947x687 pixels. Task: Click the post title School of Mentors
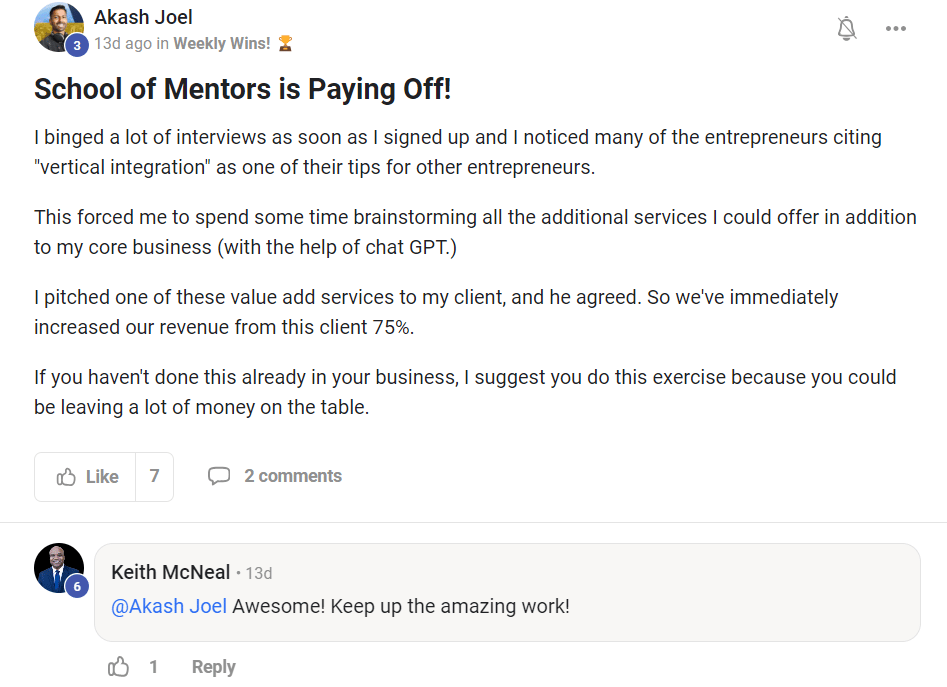pyautogui.click(x=243, y=89)
